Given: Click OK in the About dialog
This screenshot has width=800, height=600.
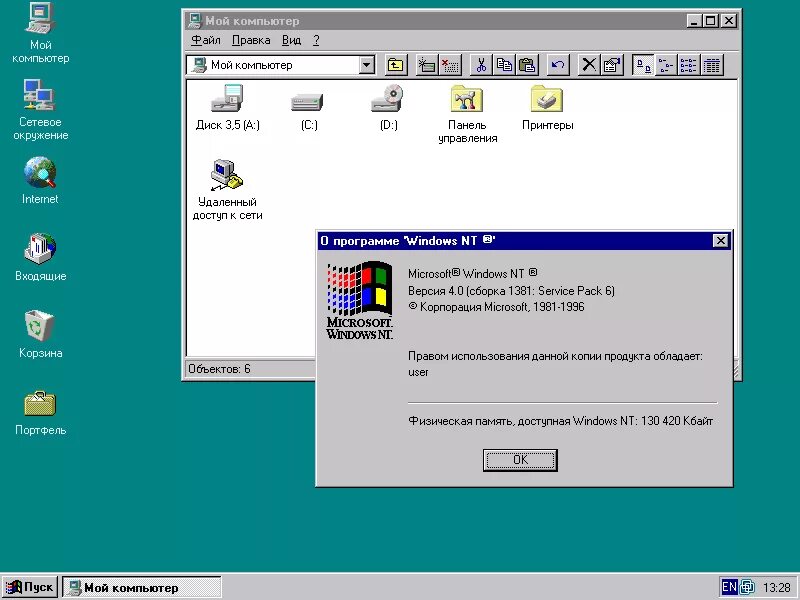Looking at the screenshot, I should [520, 460].
